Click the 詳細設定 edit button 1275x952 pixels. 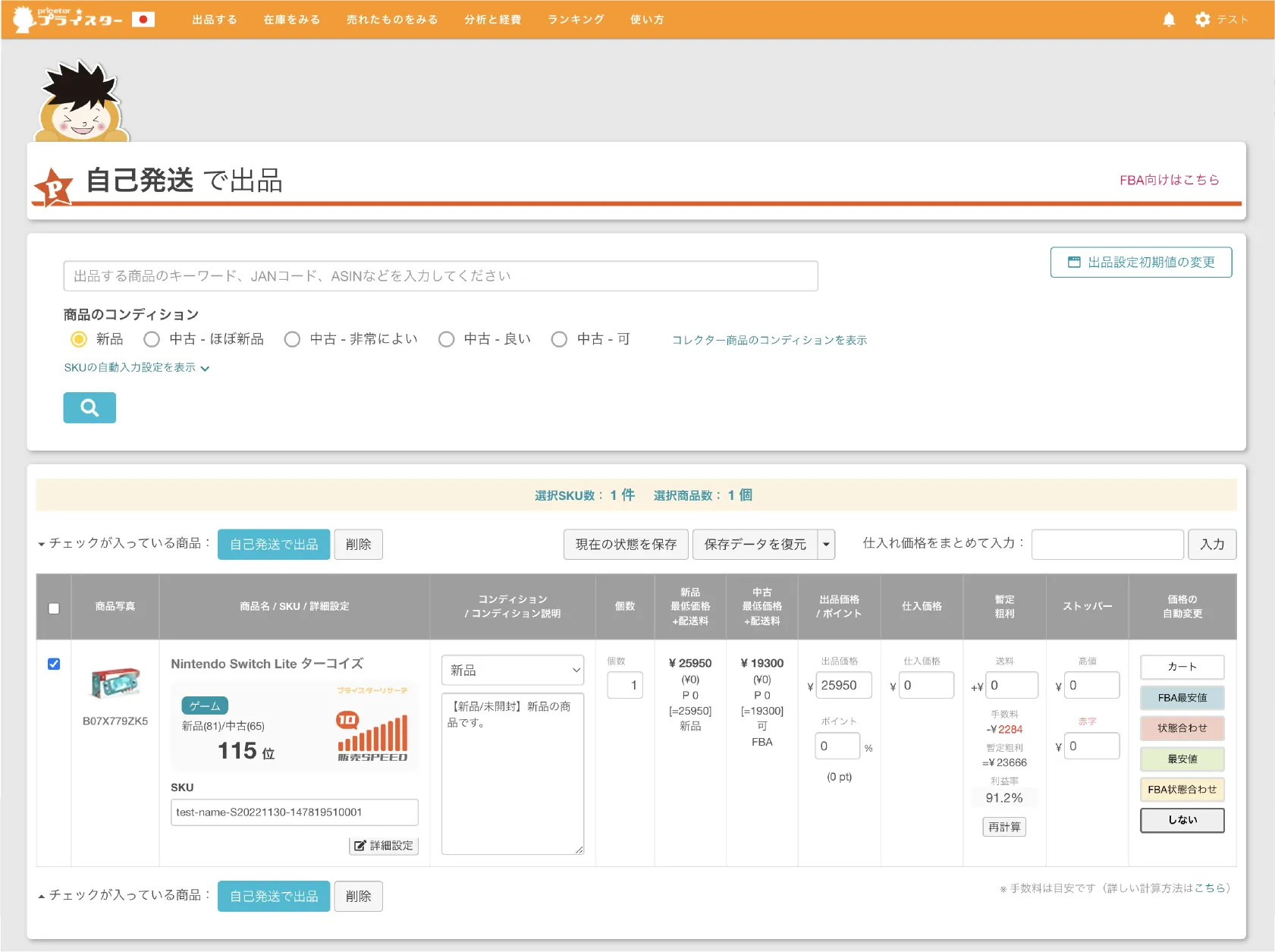coord(384,845)
